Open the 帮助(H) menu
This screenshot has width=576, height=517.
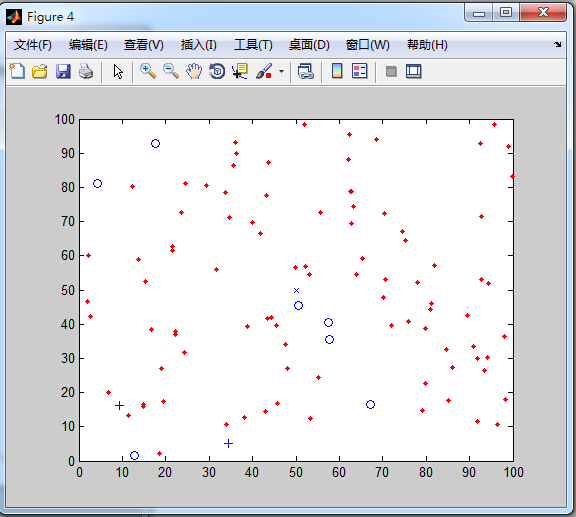[x=427, y=45]
